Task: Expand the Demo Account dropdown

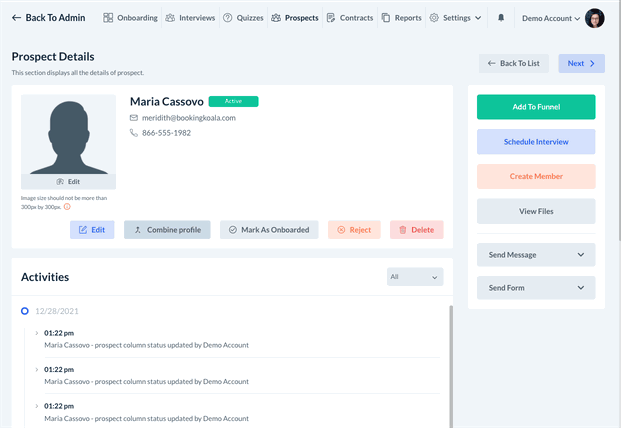Action: point(551,18)
